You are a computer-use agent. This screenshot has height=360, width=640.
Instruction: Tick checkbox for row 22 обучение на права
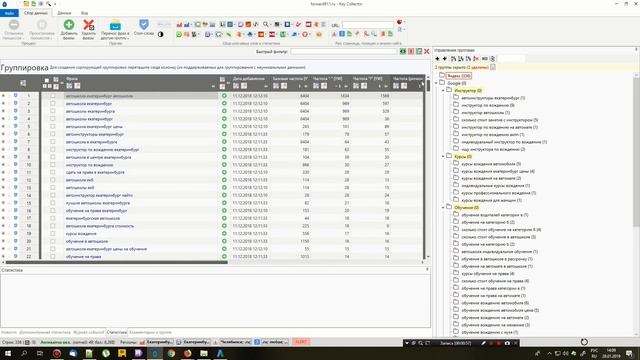tap(53, 257)
